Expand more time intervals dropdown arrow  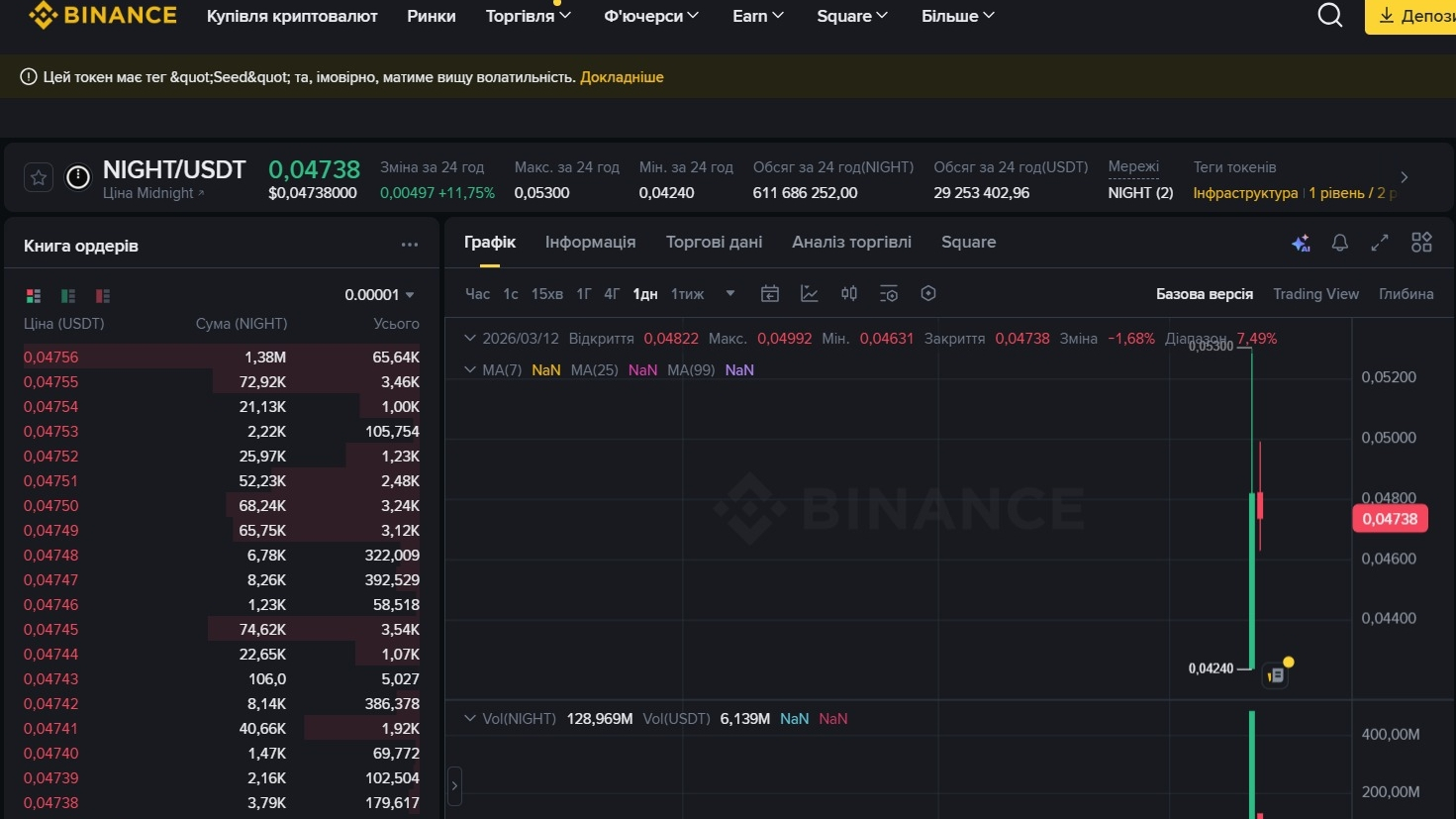tap(730, 294)
